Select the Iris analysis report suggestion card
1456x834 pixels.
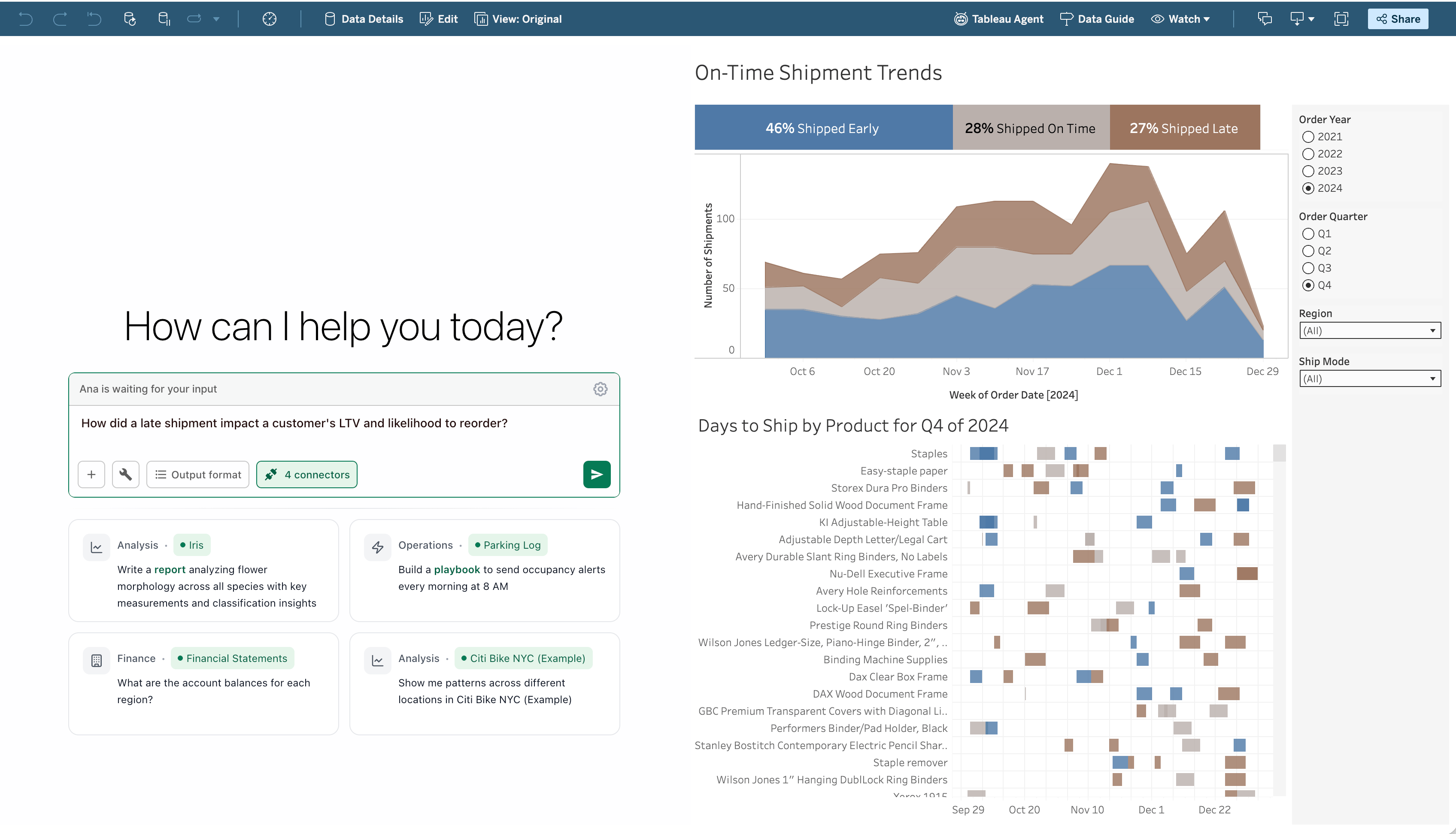click(203, 571)
